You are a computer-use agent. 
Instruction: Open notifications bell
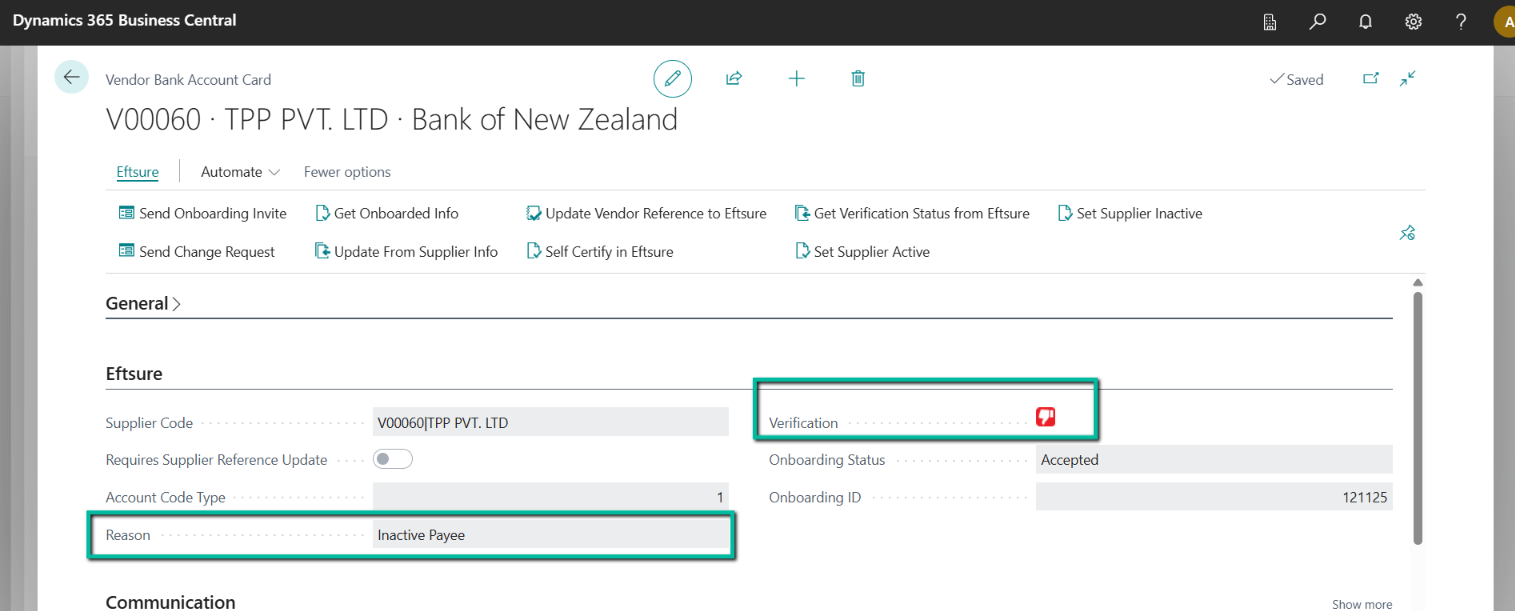pos(1366,21)
